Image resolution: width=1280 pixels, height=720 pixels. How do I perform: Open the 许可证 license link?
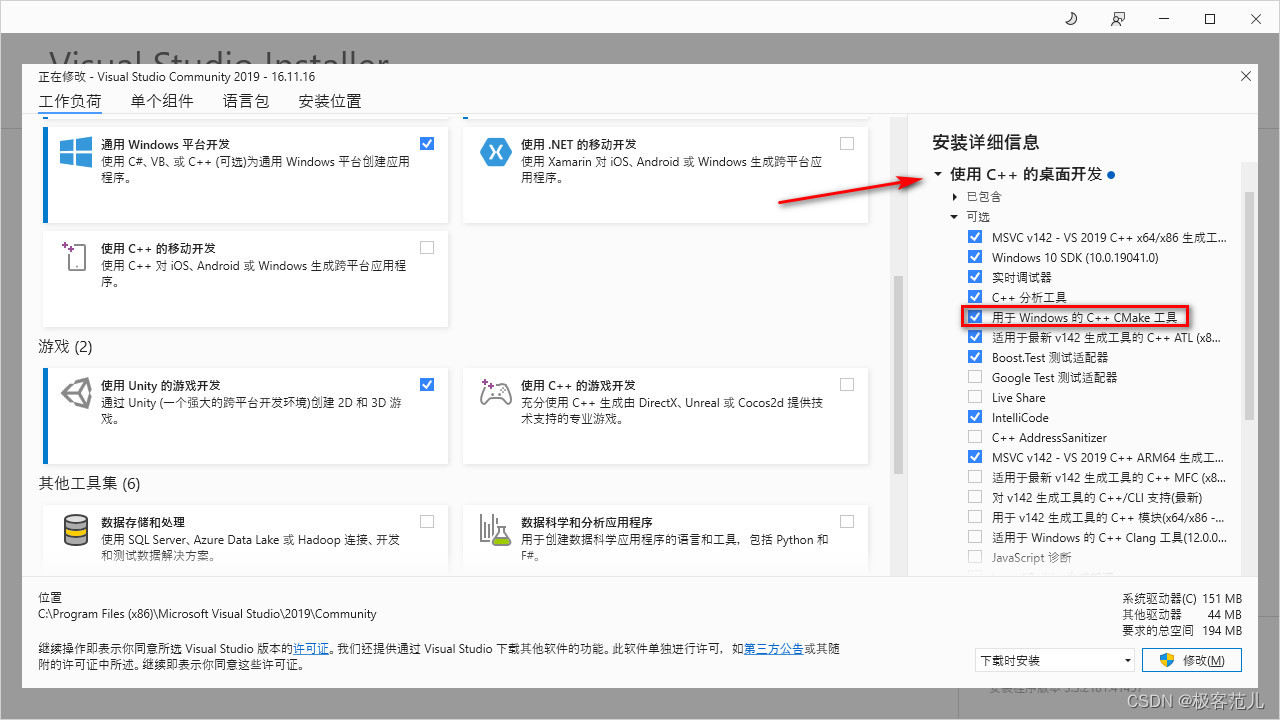[x=311, y=649]
